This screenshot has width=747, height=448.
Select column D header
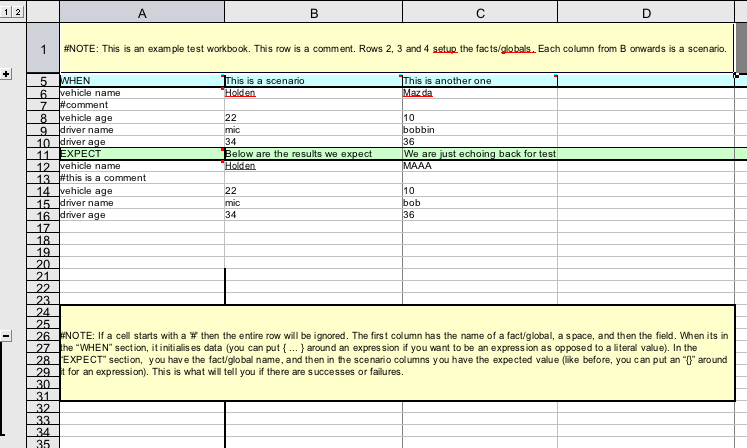tap(646, 13)
